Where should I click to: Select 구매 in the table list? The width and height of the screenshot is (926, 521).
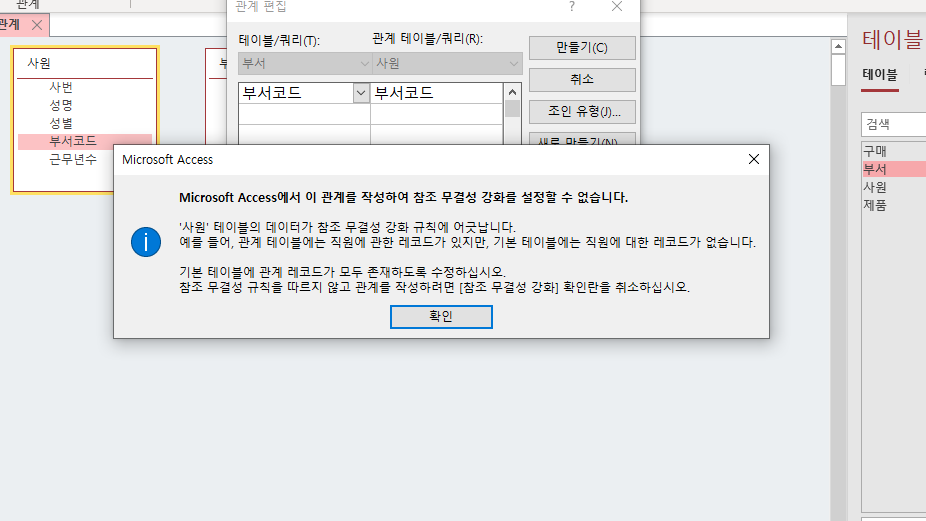(876, 150)
